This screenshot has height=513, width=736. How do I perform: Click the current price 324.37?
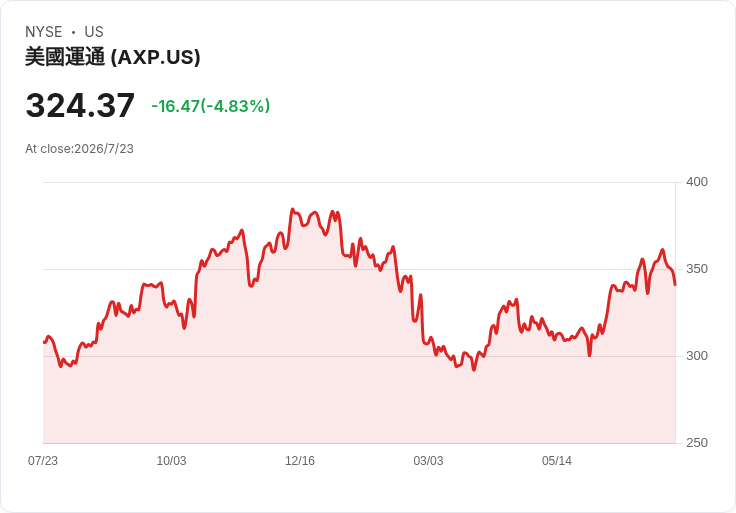80,106
